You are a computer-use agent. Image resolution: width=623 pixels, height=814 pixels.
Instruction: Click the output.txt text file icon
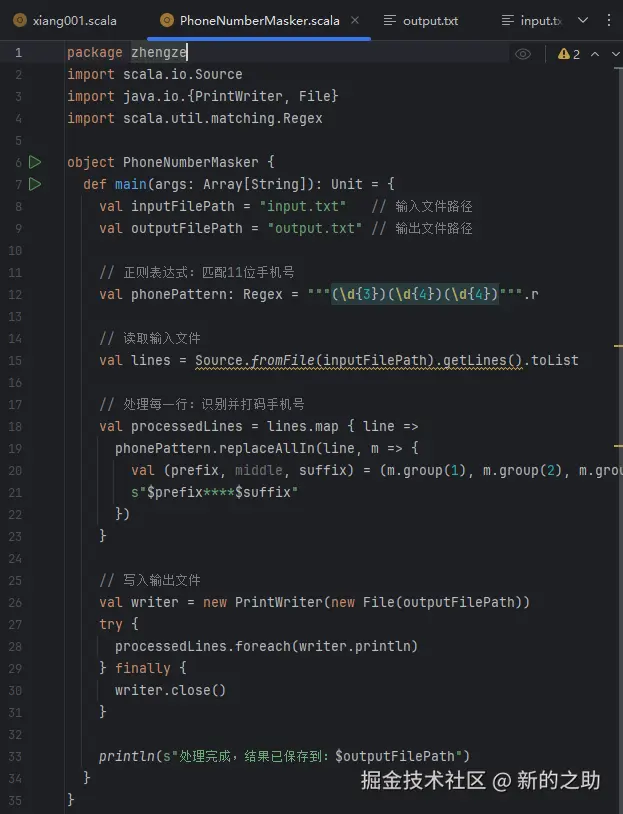click(389, 21)
